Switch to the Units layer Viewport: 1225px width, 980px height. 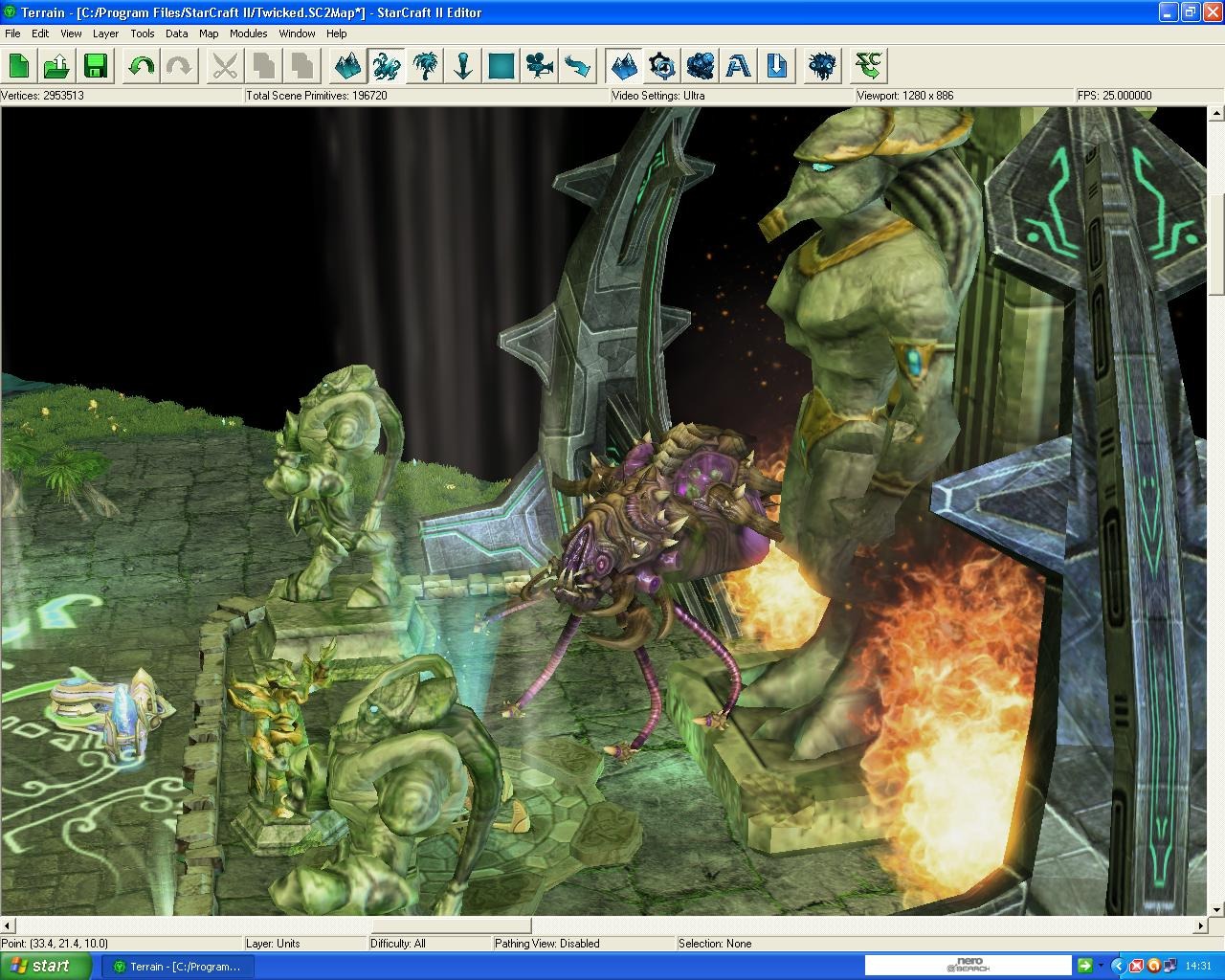pos(386,66)
